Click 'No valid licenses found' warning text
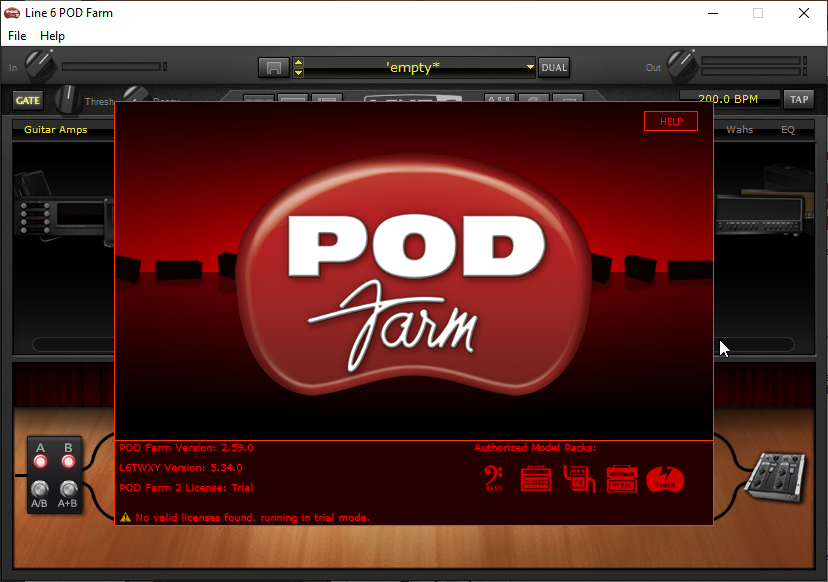Image resolution: width=828 pixels, height=582 pixels. tap(252, 518)
